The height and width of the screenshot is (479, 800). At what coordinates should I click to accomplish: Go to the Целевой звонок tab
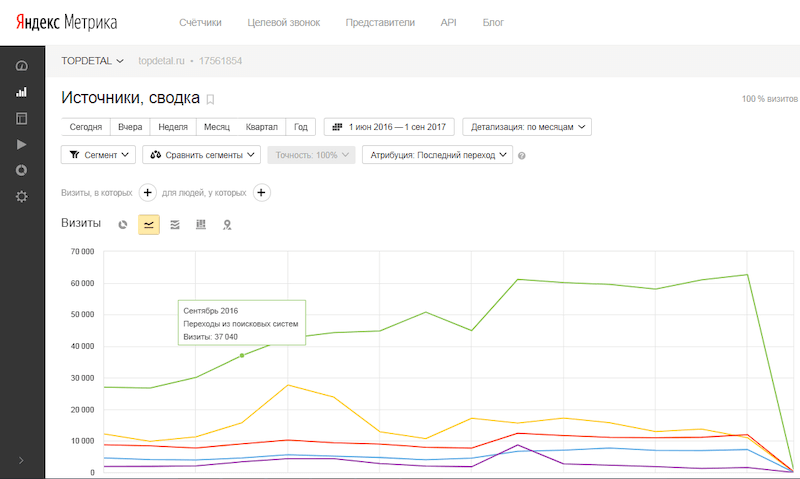pos(283,22)
